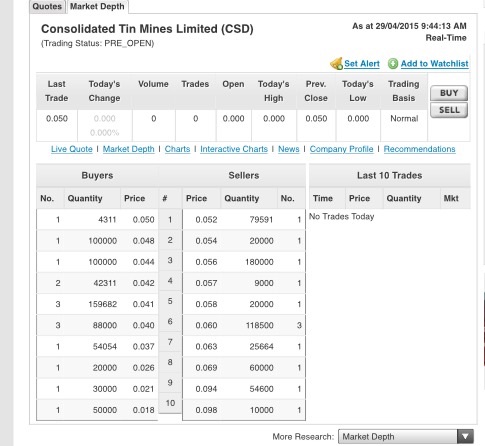Screen dimensions: 485x446
Task: Open the Set Alert link
Action: tap(362, 63)
